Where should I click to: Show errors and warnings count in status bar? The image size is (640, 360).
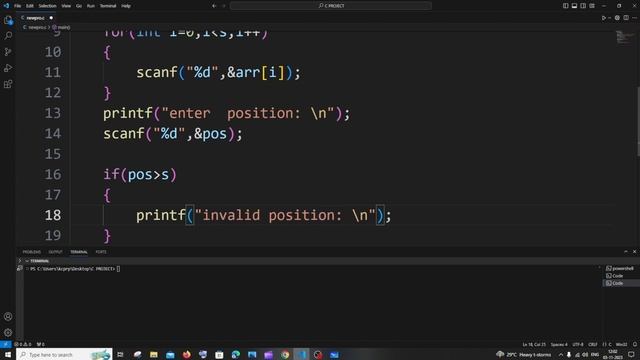click(x=23, y=344)
